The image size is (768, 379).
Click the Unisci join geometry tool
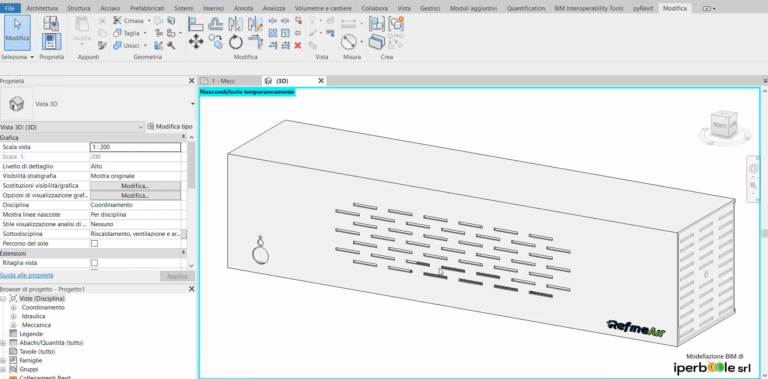pos(127,46)
